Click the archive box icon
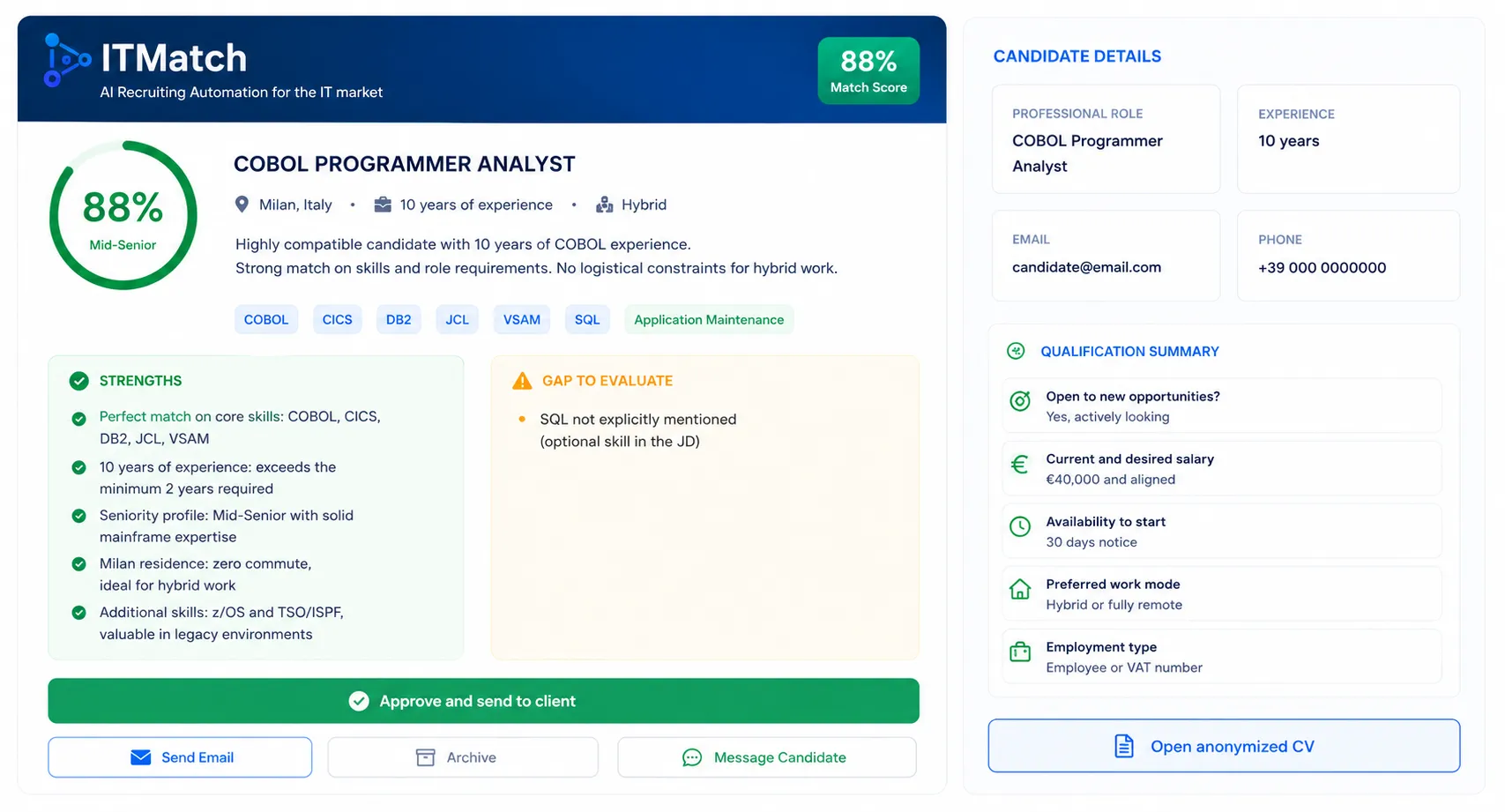Screen dimensions: 1505x812 [425, 757]
